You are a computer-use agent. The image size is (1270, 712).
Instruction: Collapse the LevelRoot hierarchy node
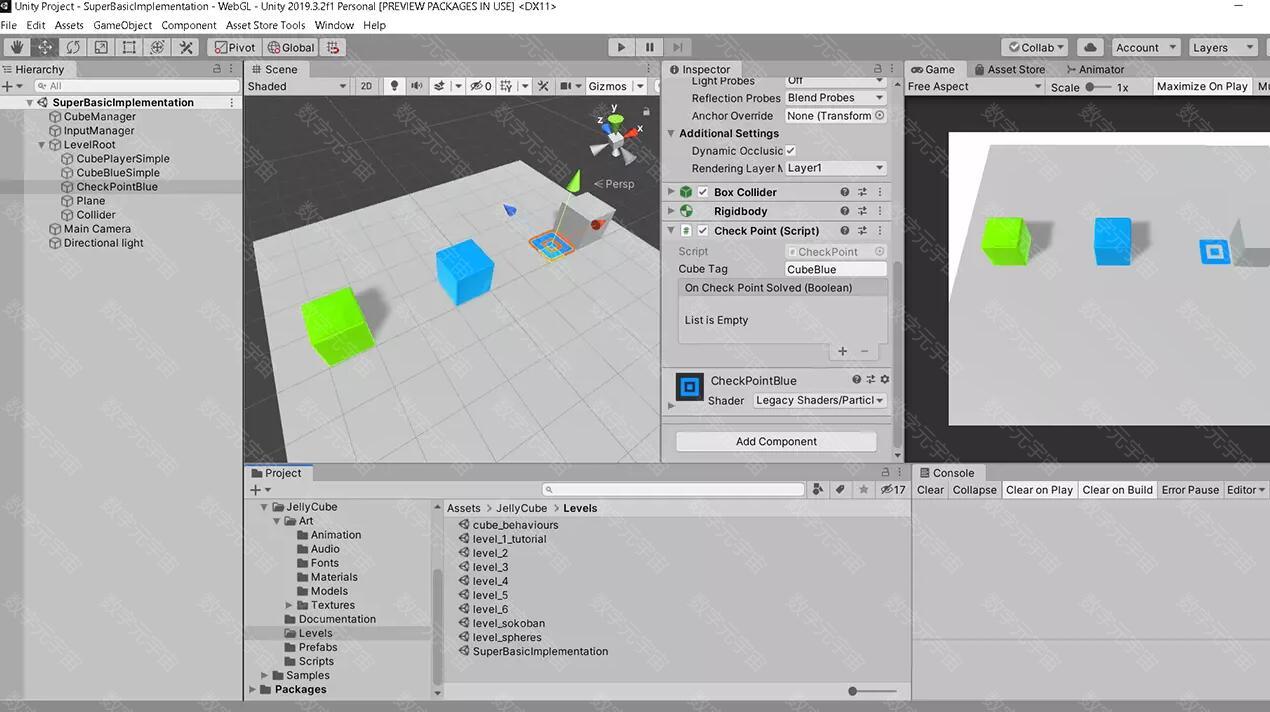pyautogui.click(x=42, y=145)
